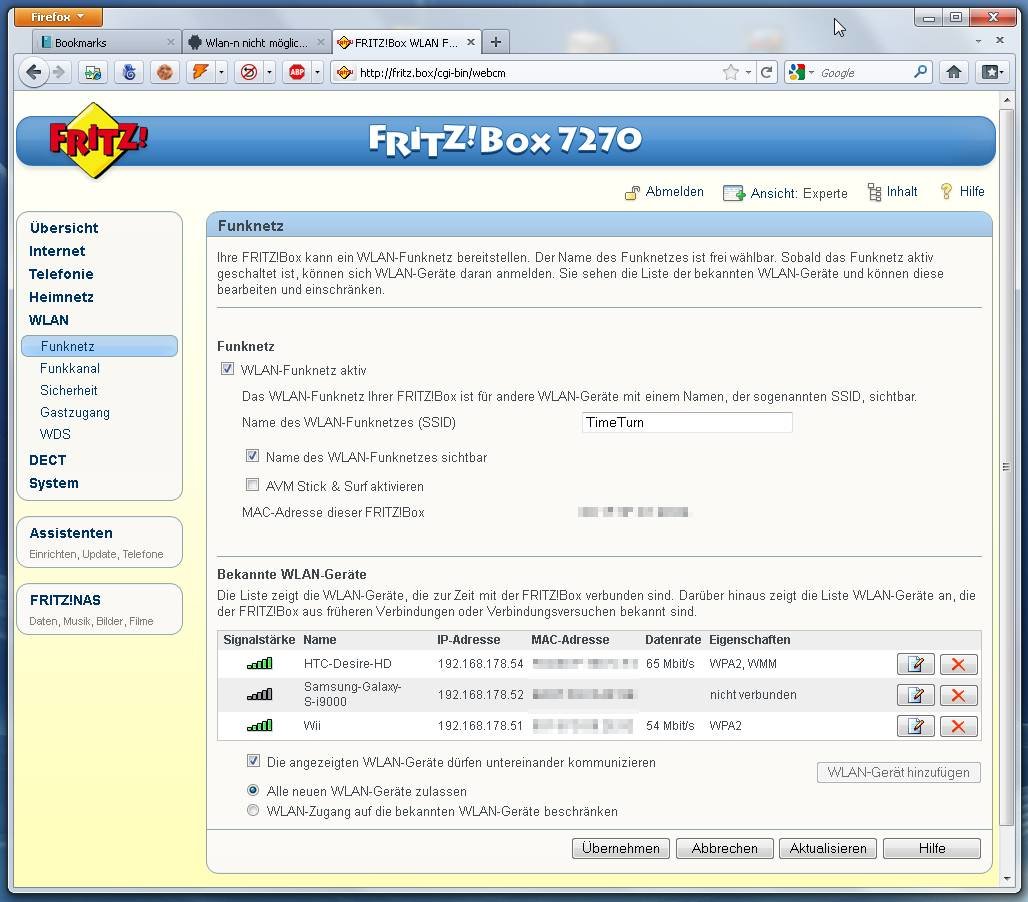The height and width of the screenshot is (902, 1028).
Task: Edit the HTC-Desire-HD device entry
Action: pos(915,664)
